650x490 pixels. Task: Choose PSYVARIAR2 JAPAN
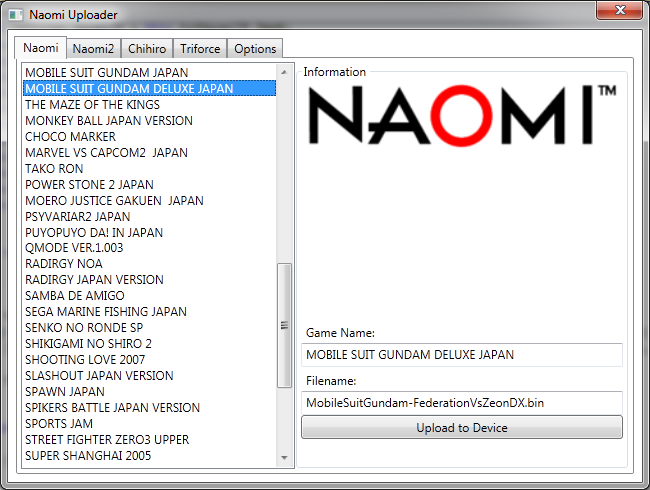[149, 216]
